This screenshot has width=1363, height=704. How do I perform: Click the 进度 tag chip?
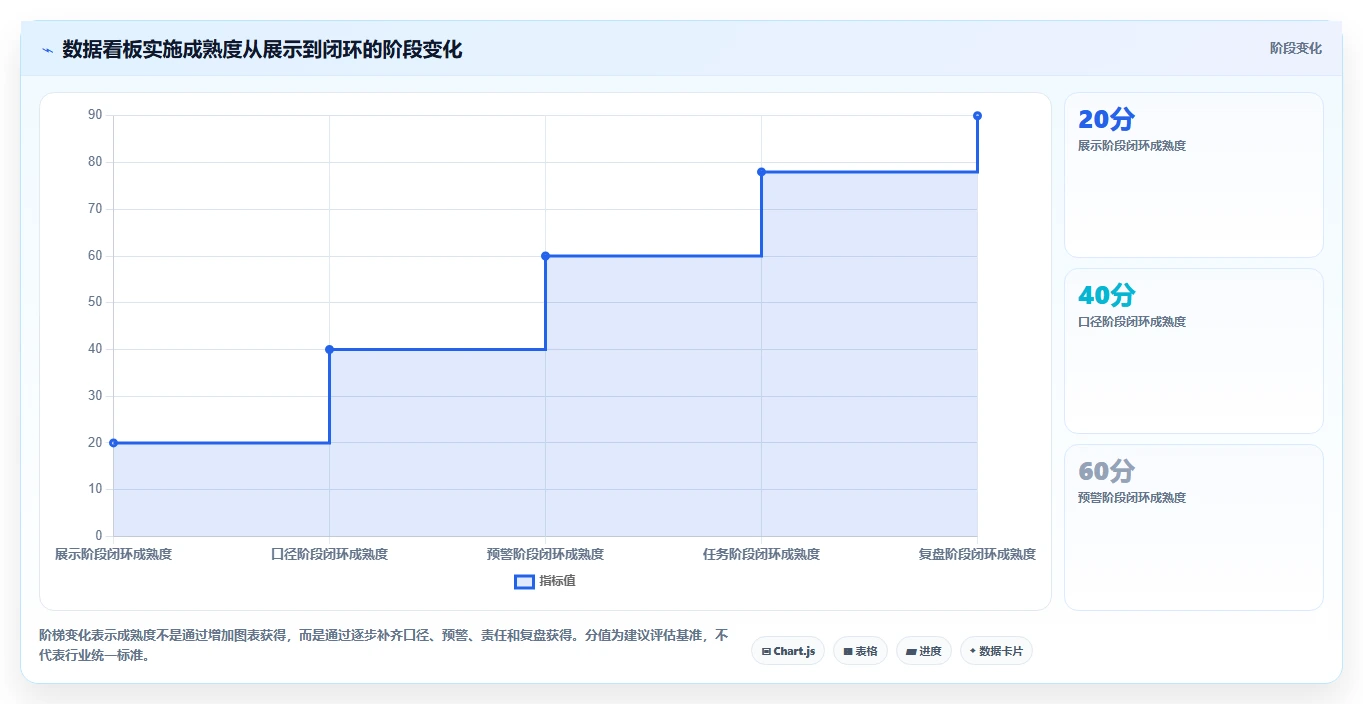(x=923, y=651)
